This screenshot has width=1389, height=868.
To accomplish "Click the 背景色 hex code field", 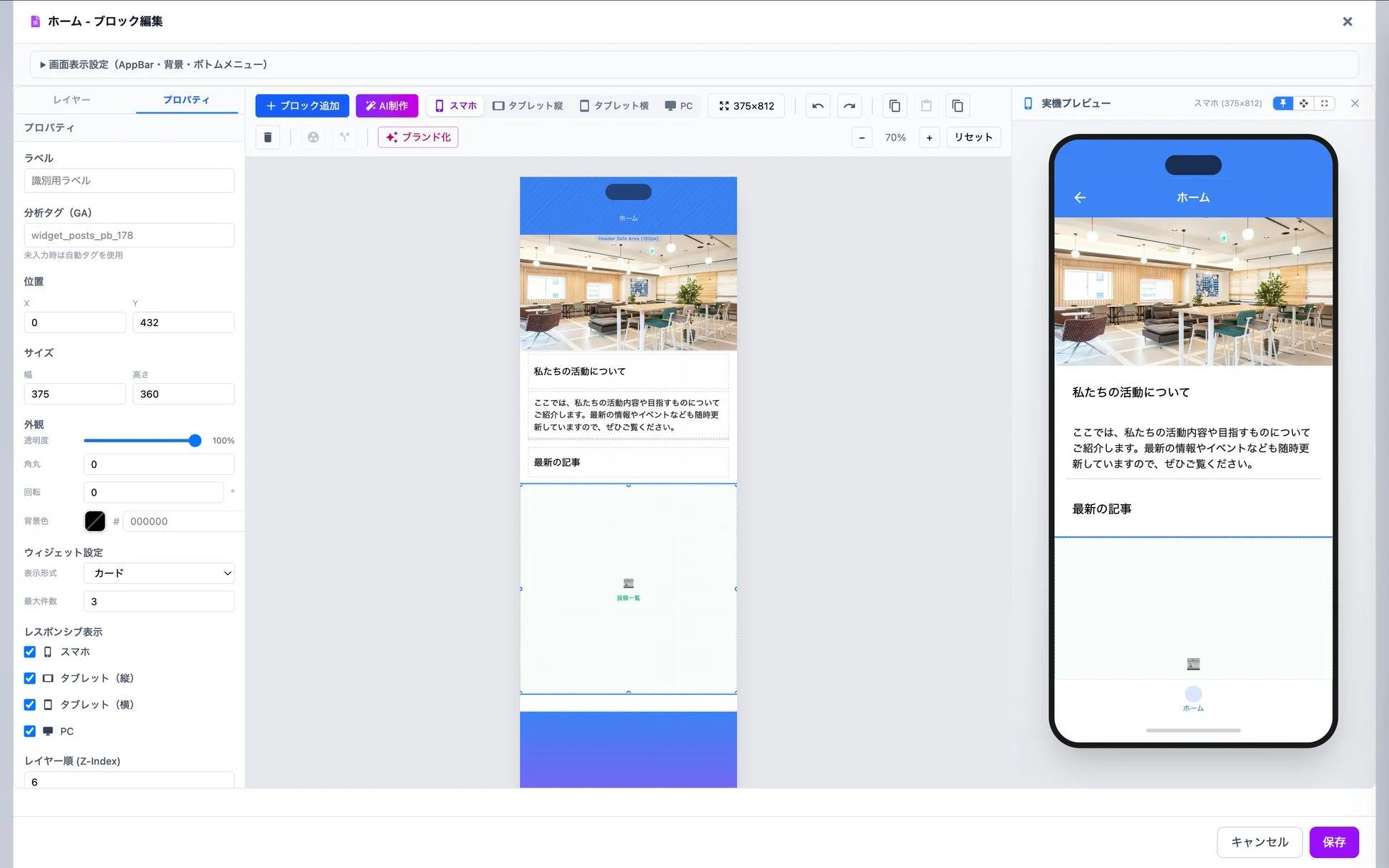I will coord(184,521).
